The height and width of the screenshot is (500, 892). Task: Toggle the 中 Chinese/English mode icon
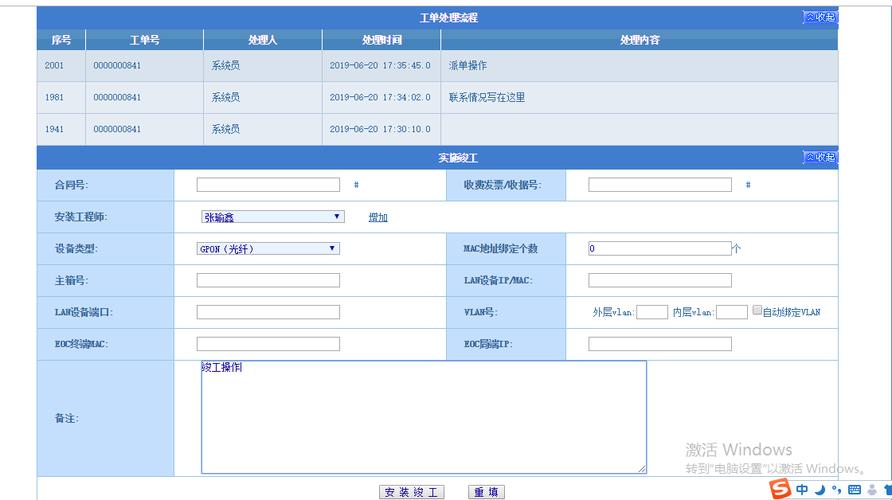coord(802,489)
